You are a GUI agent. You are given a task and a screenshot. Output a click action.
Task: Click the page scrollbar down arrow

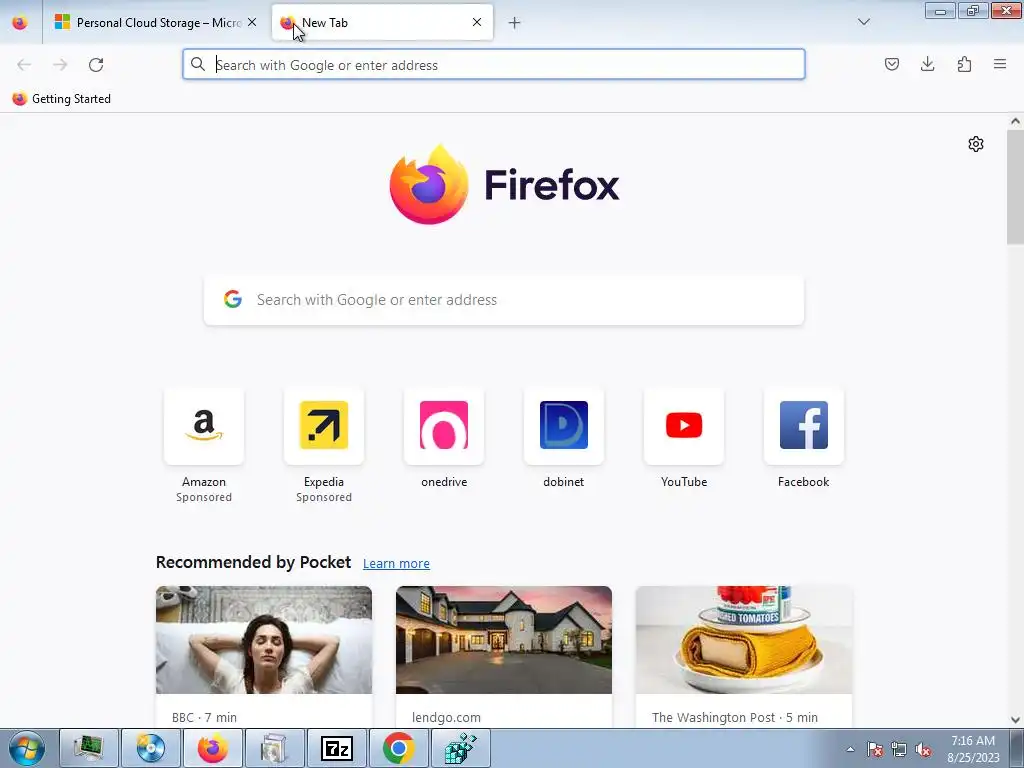[1015, 720]
